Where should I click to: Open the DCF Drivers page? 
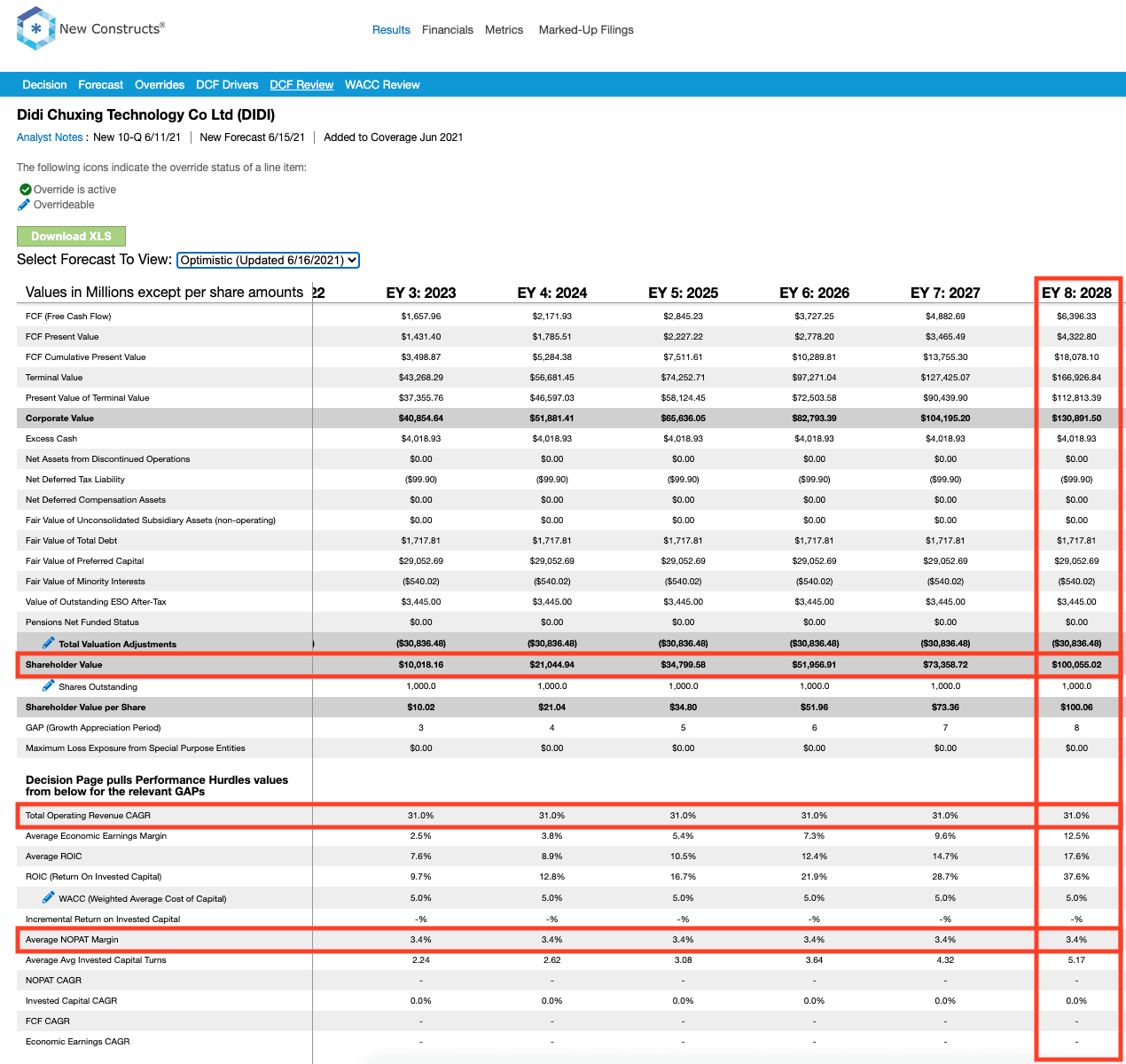(x=227, y=85)
